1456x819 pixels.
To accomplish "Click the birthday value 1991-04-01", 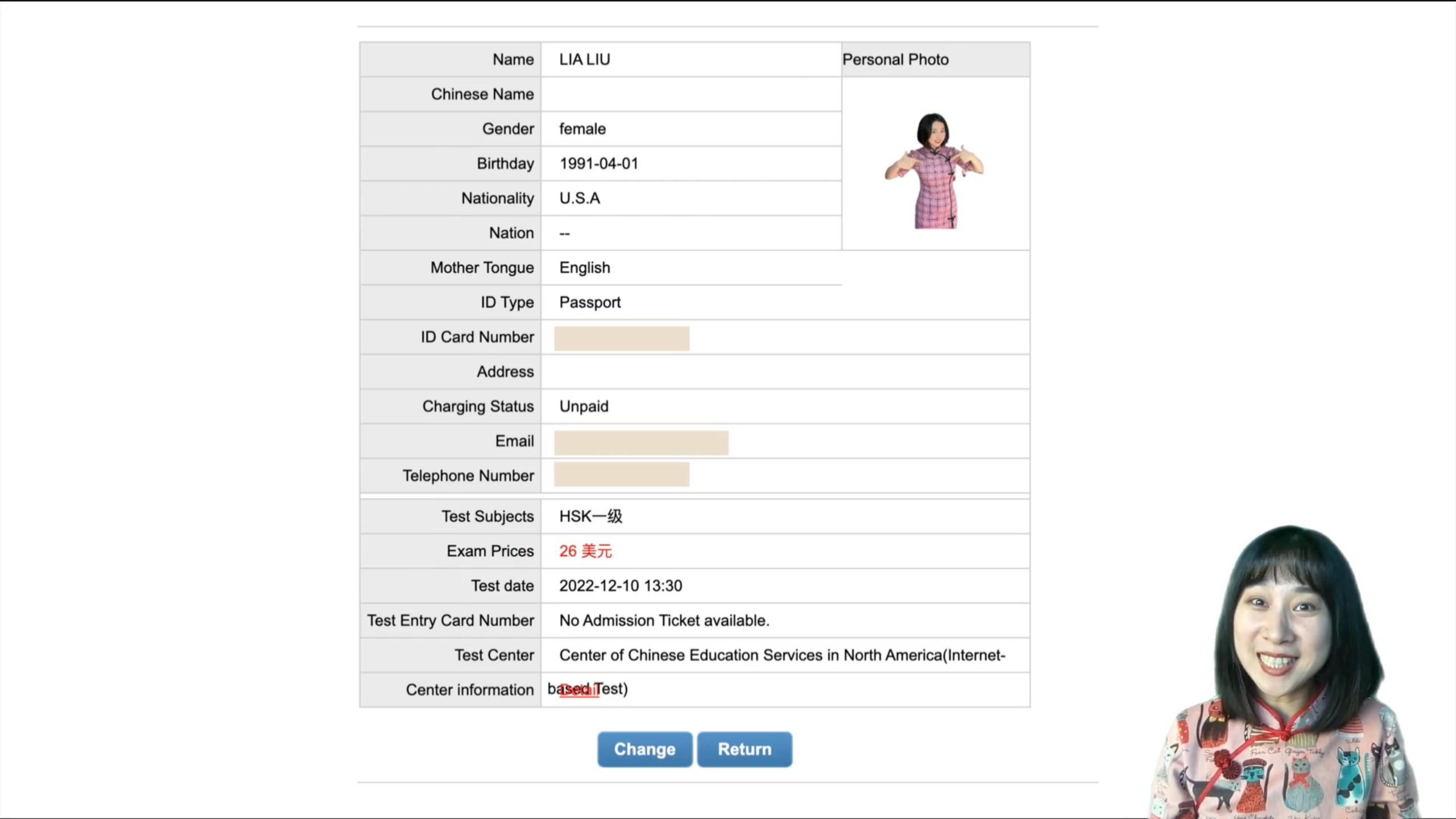I will click(598, 164).
